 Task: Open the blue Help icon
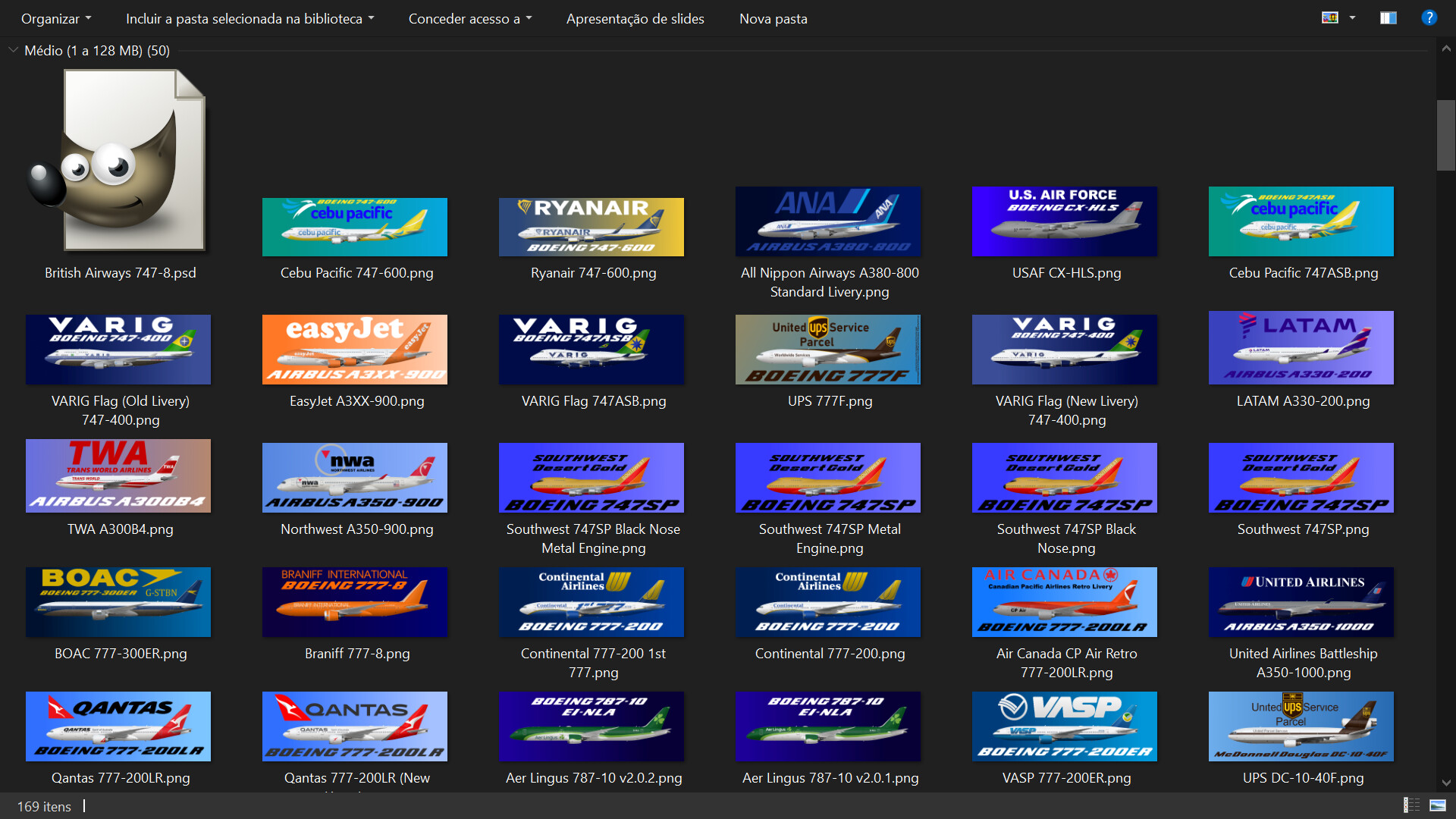click(1429, 17)
